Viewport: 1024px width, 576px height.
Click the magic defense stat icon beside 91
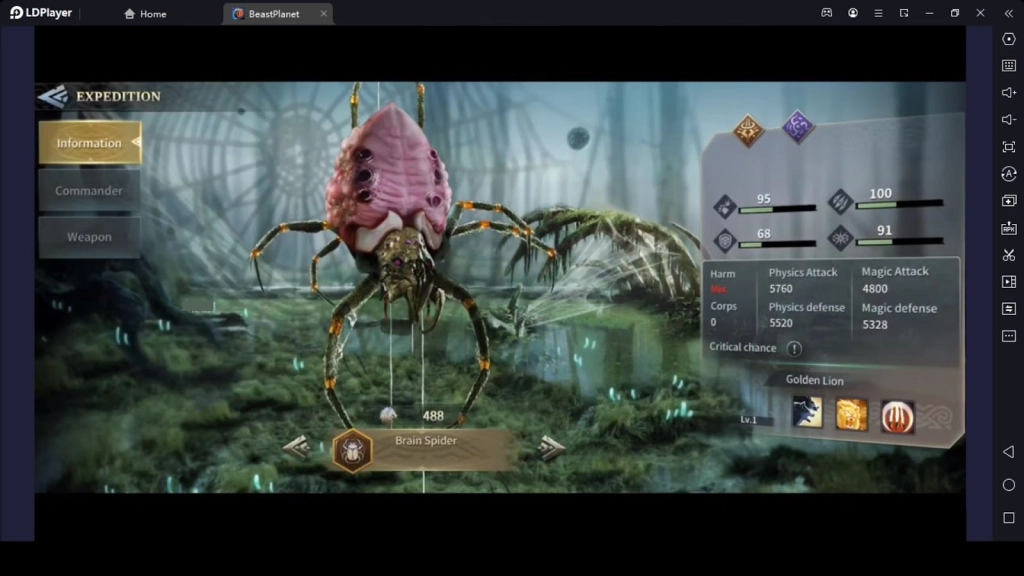tap(840, 238)
